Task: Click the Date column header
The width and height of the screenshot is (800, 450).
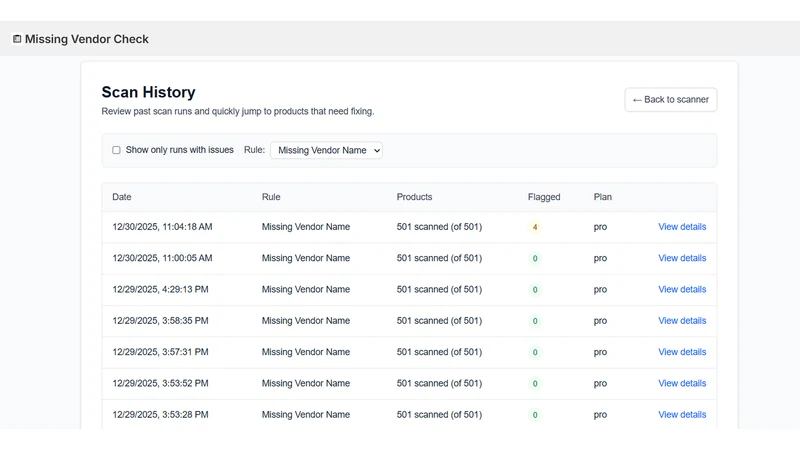Action: tap(122, 197)
